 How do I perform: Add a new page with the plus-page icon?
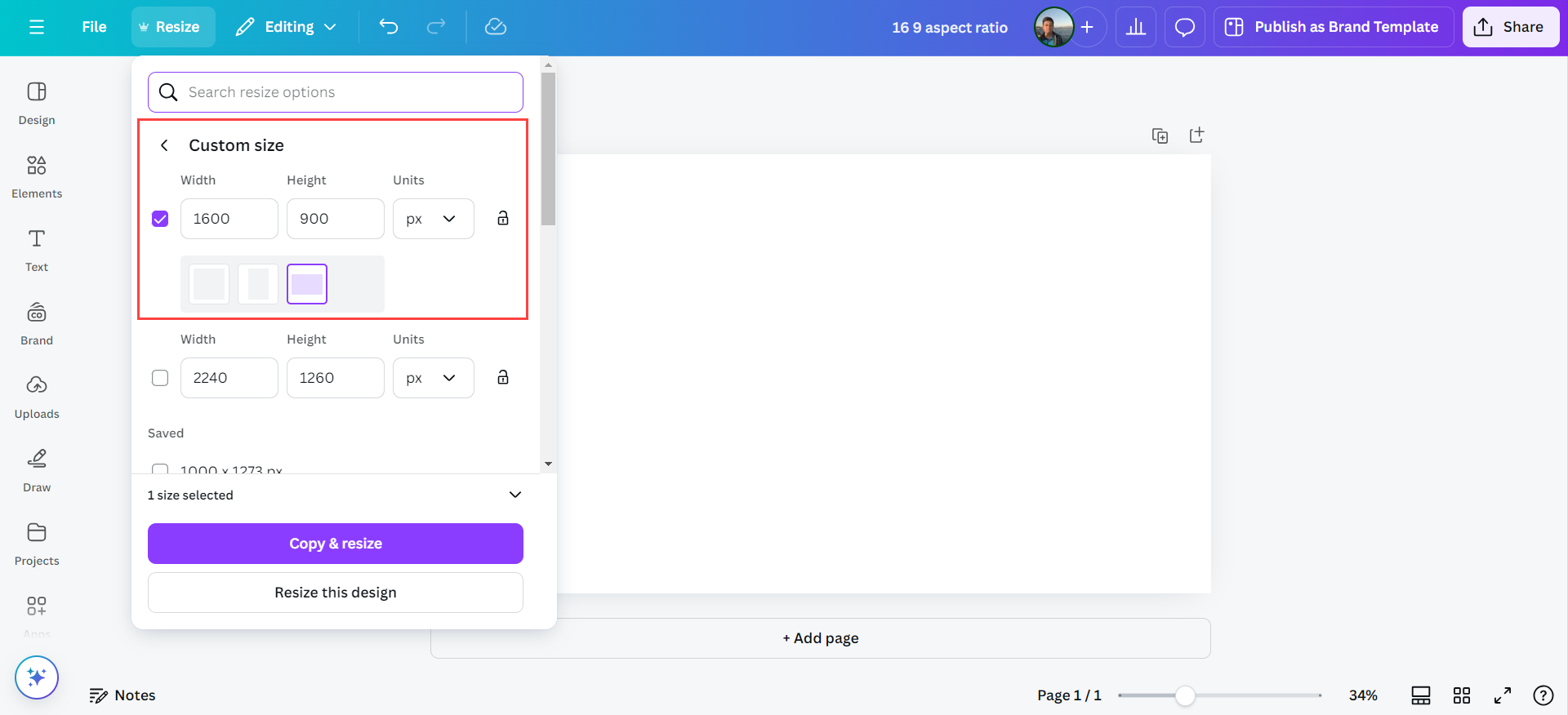pyautogui.click(x=1196, y=135)
